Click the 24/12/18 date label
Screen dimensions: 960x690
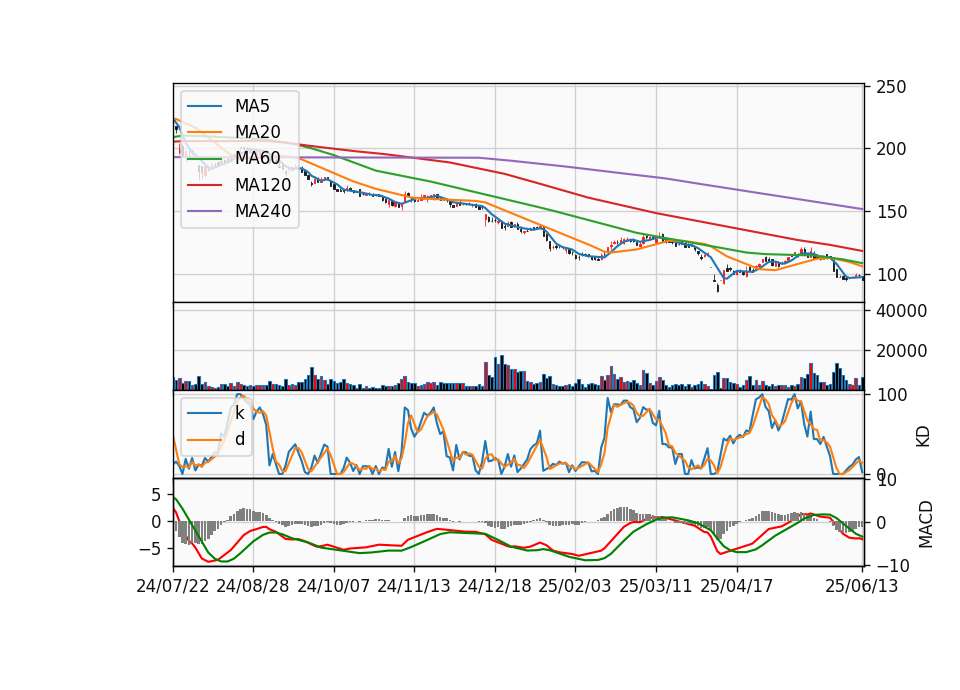pos(495,586)
